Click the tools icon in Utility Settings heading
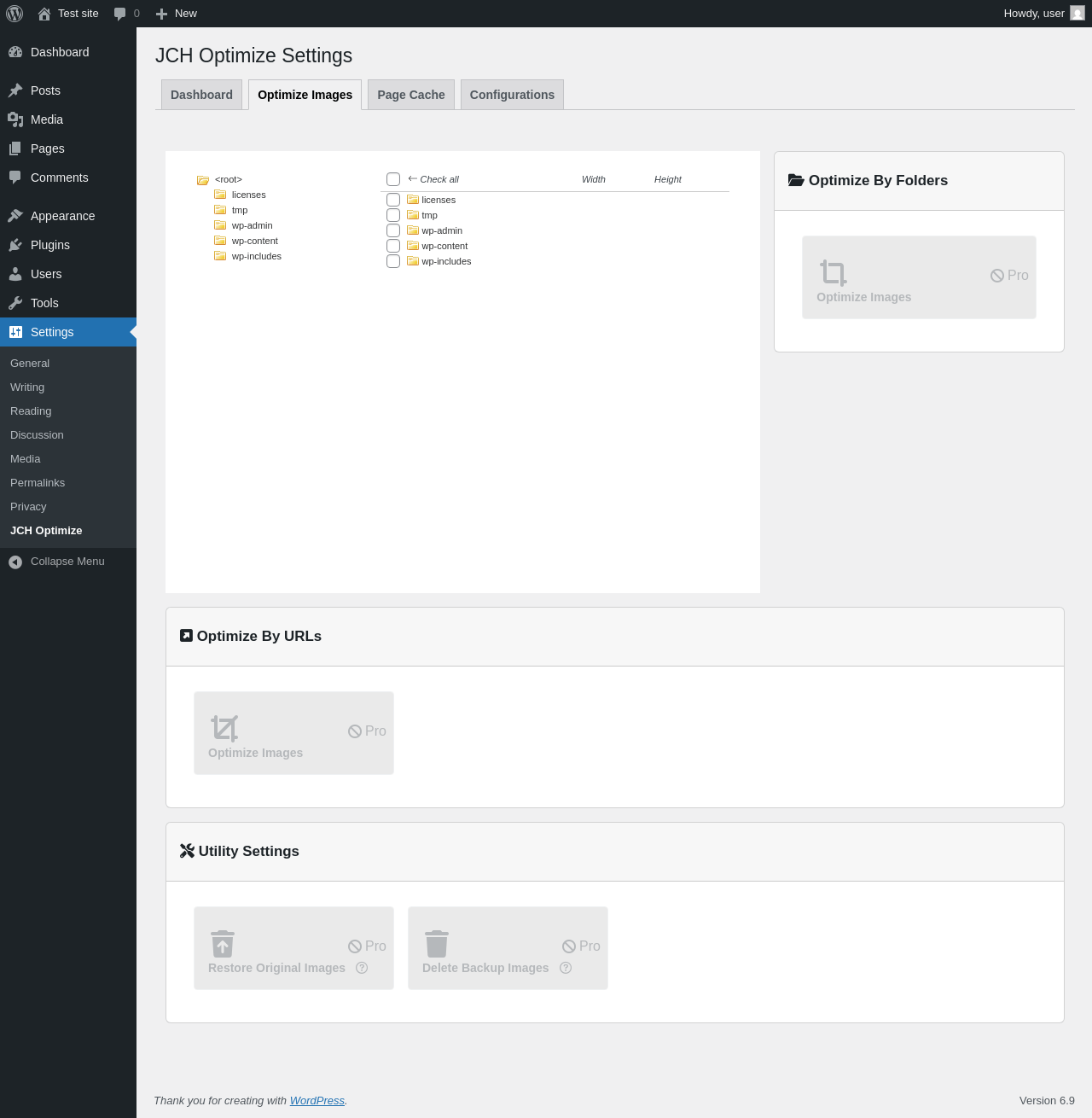Screen dimensions: 1092x1118 (x=187, y=851)
